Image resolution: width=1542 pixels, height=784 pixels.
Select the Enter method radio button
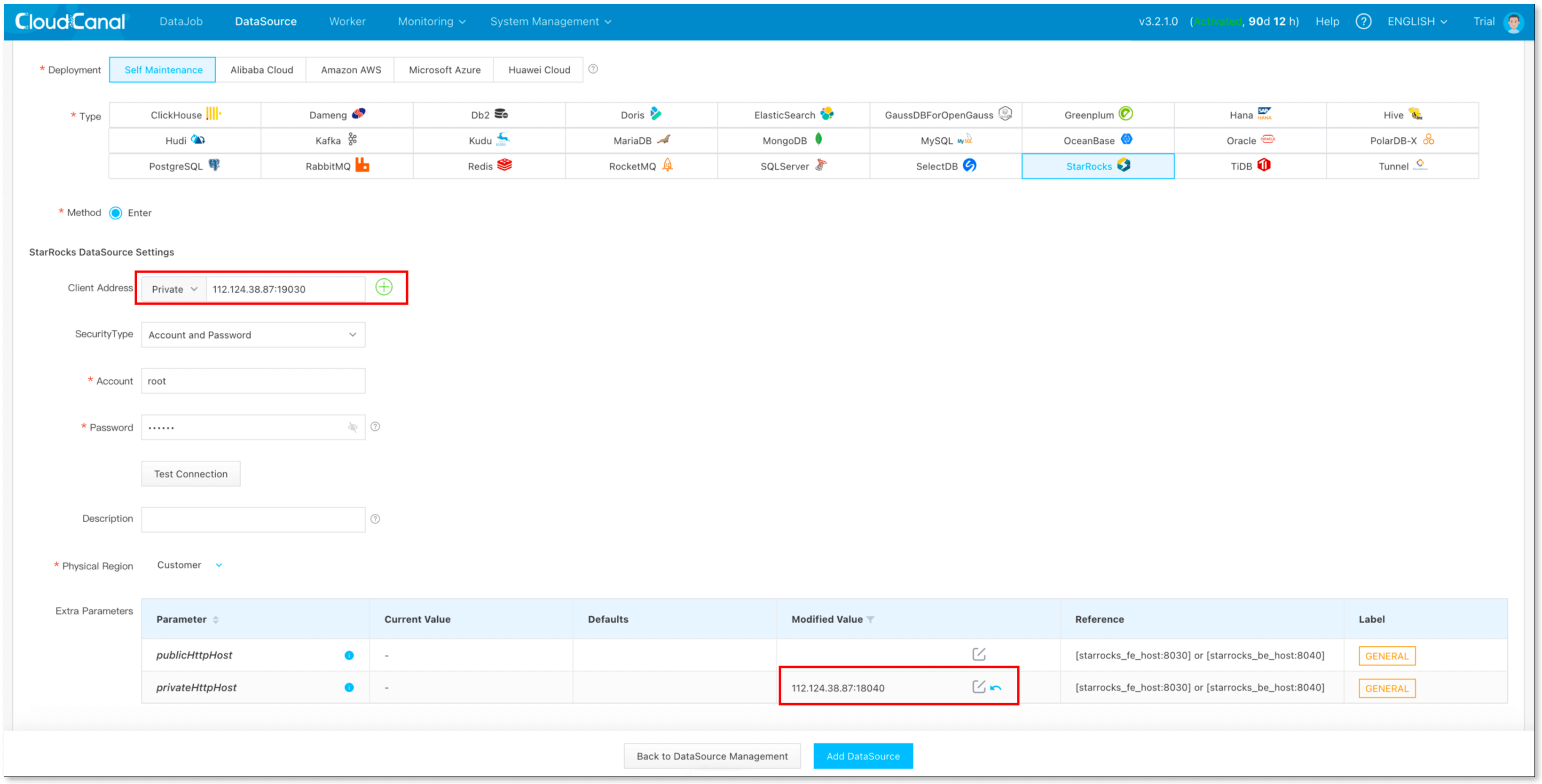point(116,213)
